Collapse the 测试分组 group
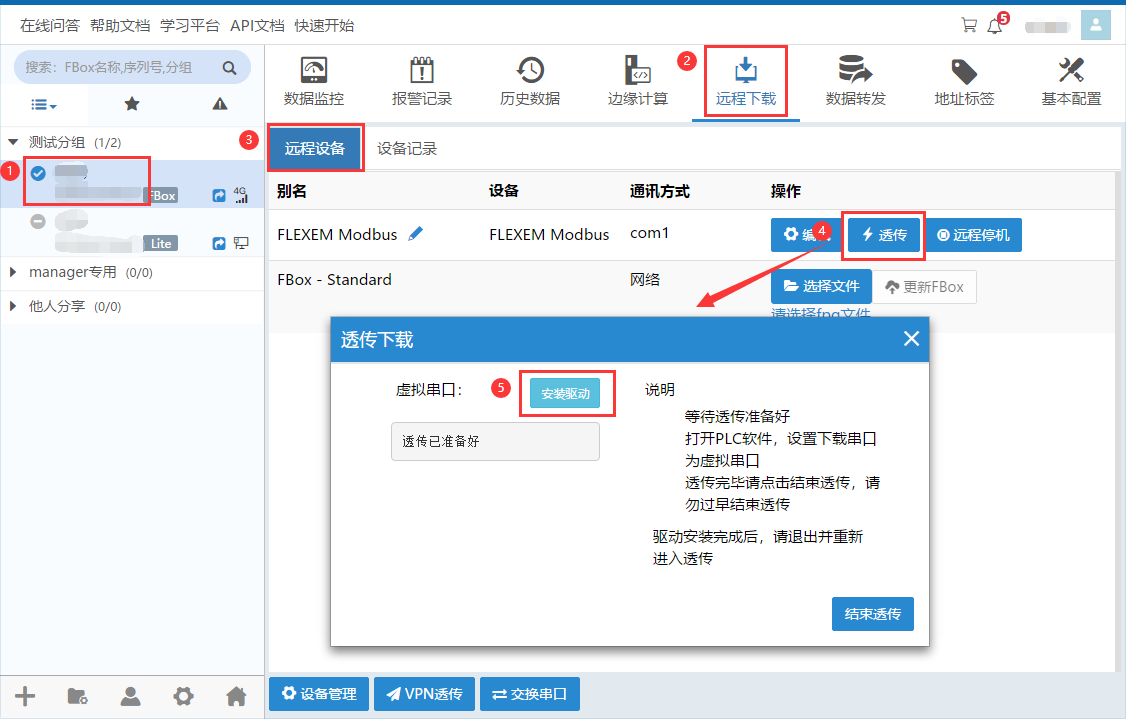The image size is (1126, 719). [13, 143]
